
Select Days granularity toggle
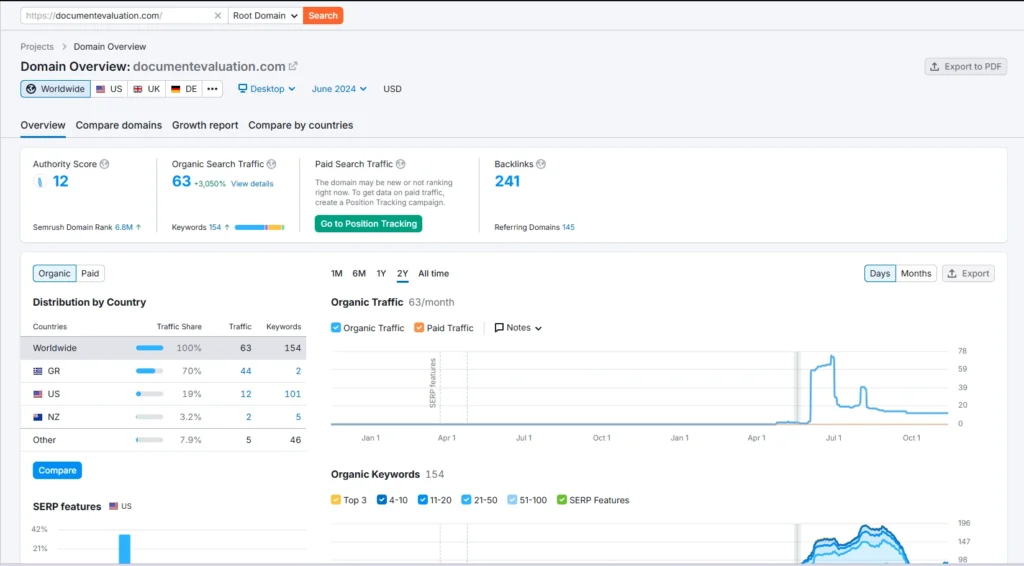(880, 274)
